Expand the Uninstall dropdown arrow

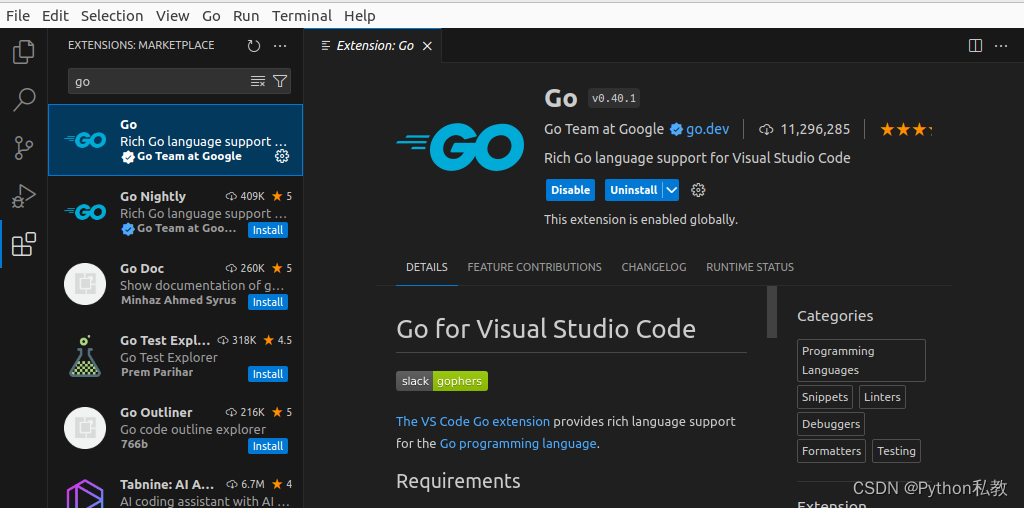tap(671, 190)
